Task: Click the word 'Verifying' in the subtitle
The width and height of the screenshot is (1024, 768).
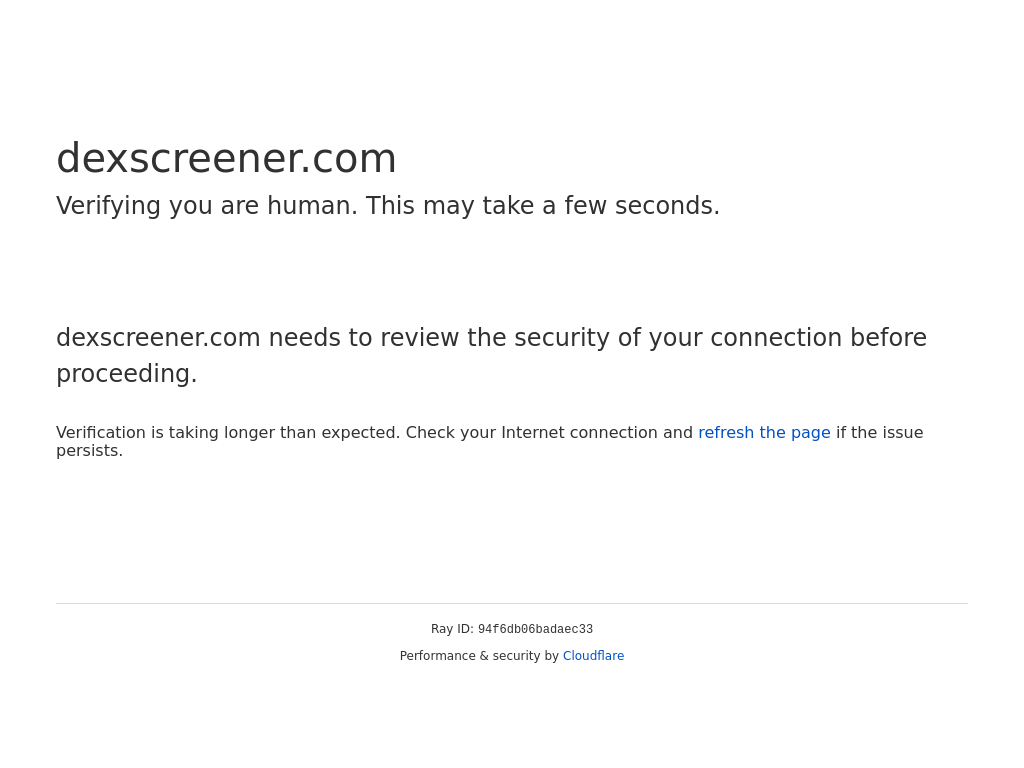Action: [x=108, y=206]
